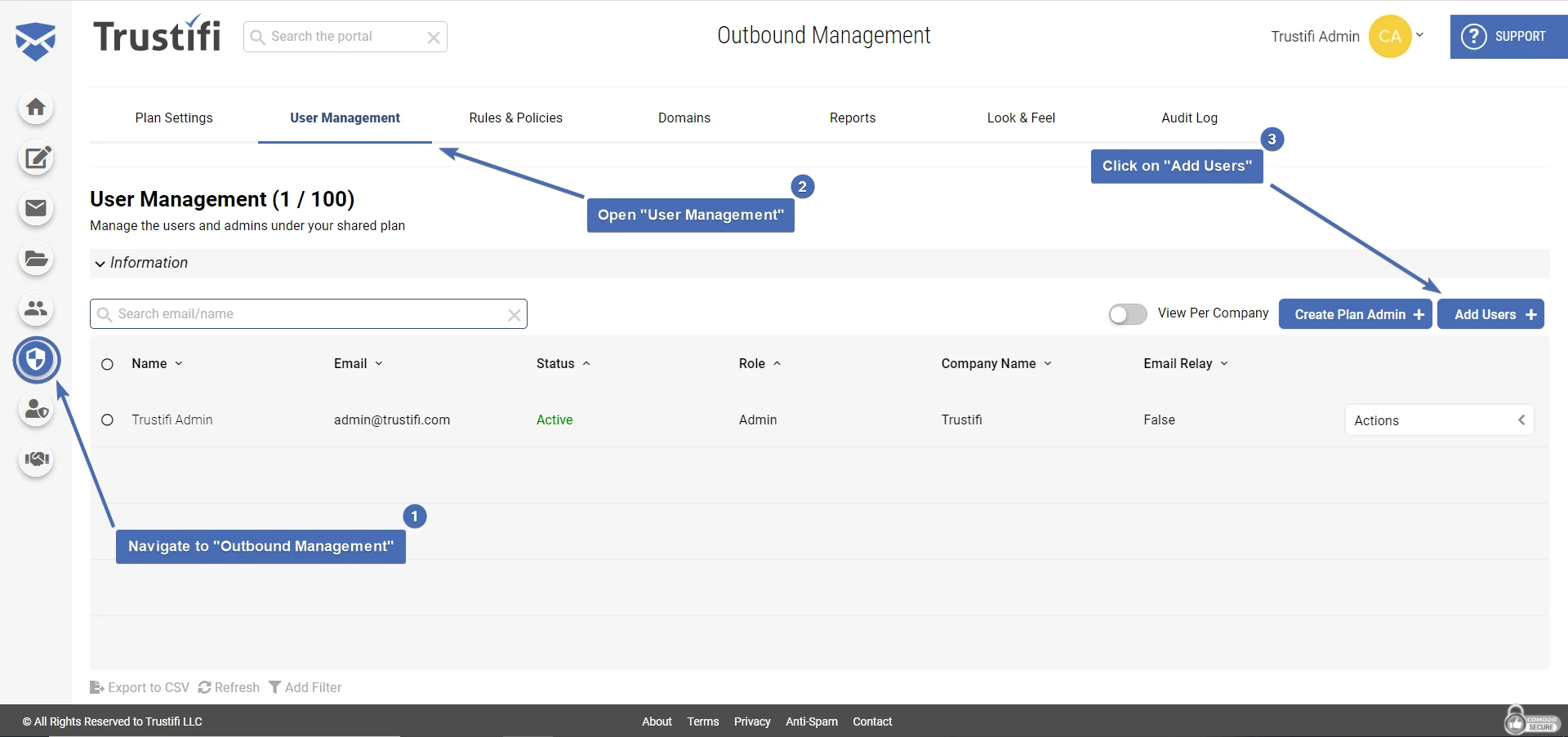This screenshot has width=1568, height=737.
Task: Click the handshake icon in sidebar
Action: (x=36, y=459)
